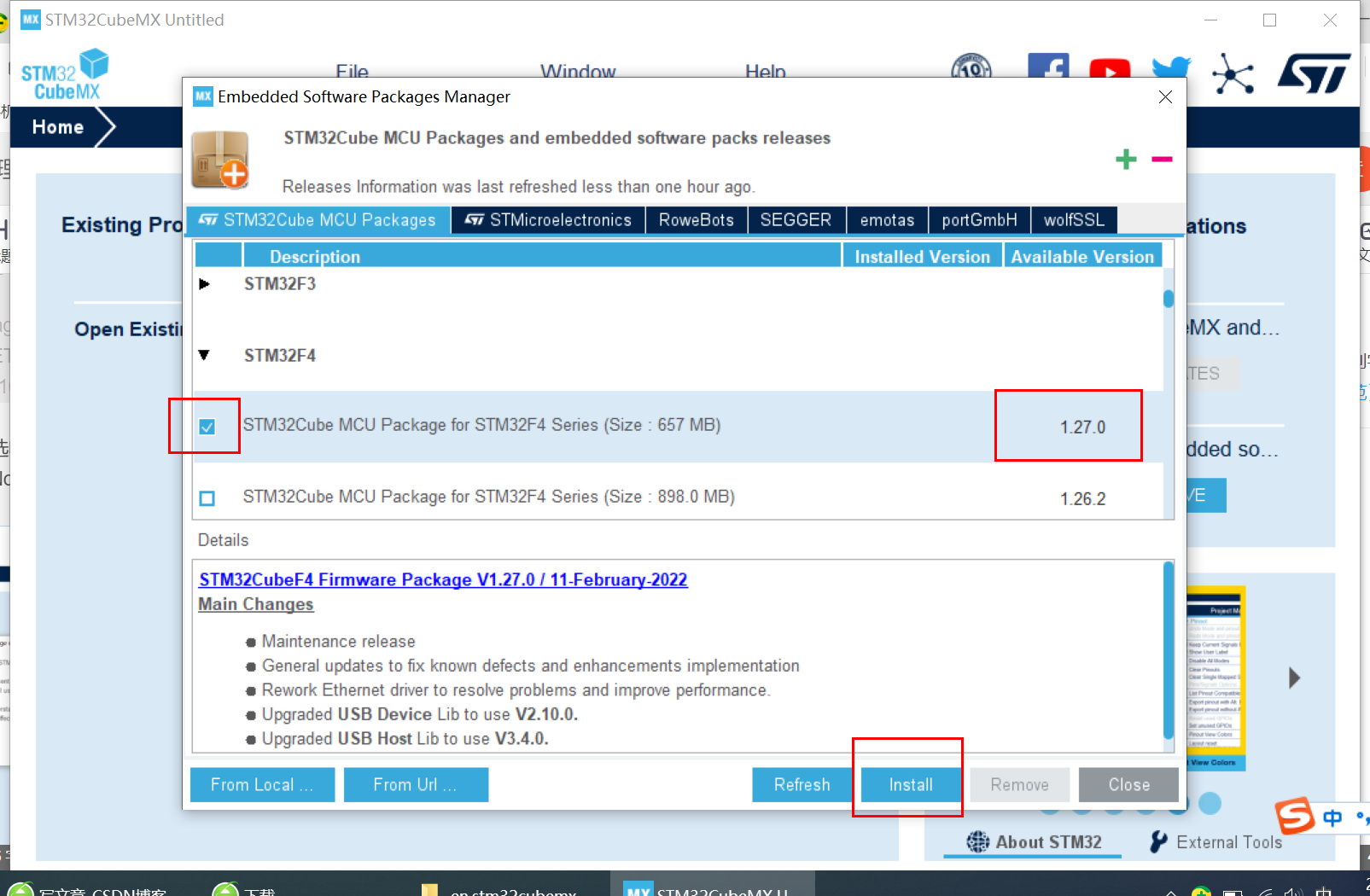Check the STM32F4 package version 1.27.0 checkbox
Screen dimensions: 1370x896
point(207,427)
